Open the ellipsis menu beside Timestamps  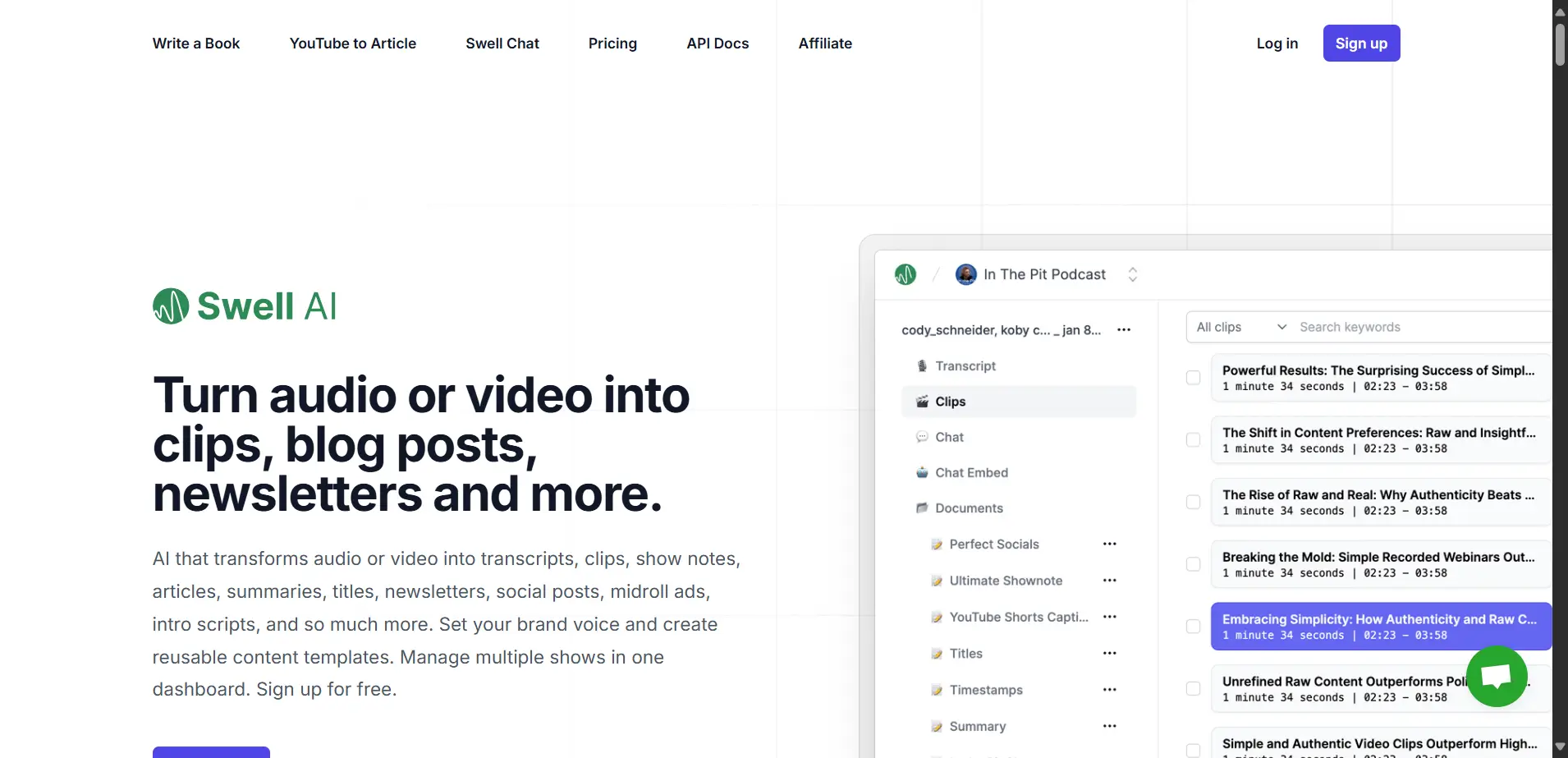1109,690
